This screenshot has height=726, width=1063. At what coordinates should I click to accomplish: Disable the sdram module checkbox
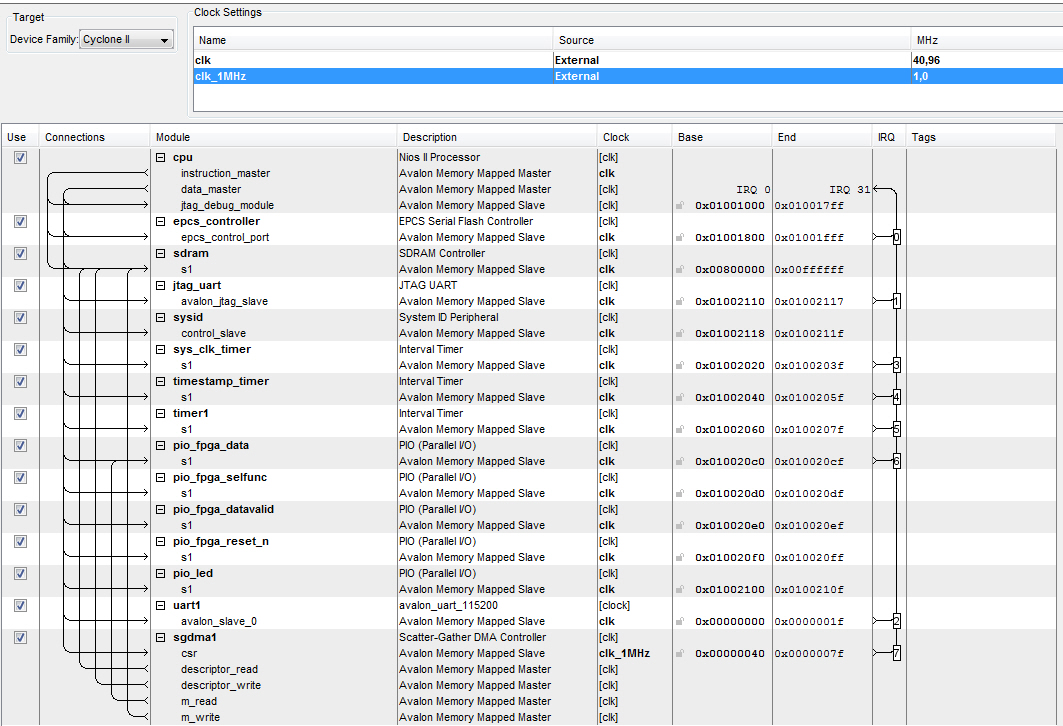point(20,254)
